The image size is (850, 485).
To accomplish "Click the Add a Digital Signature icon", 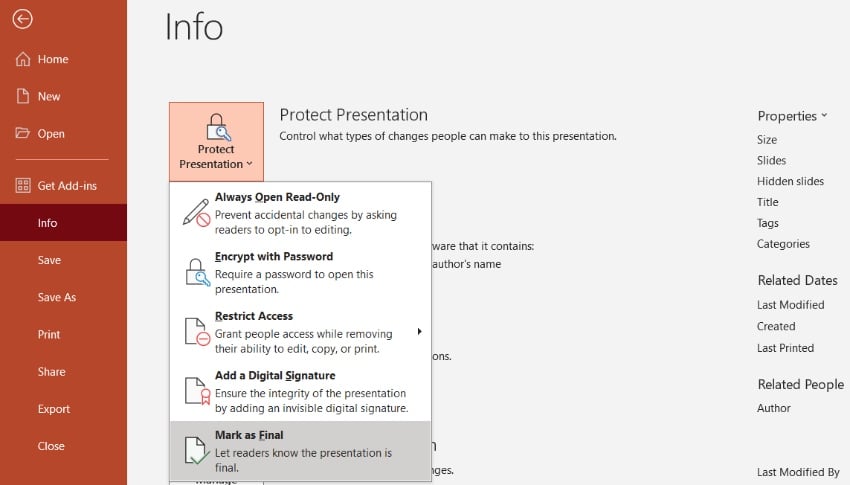I will (196, 390).
